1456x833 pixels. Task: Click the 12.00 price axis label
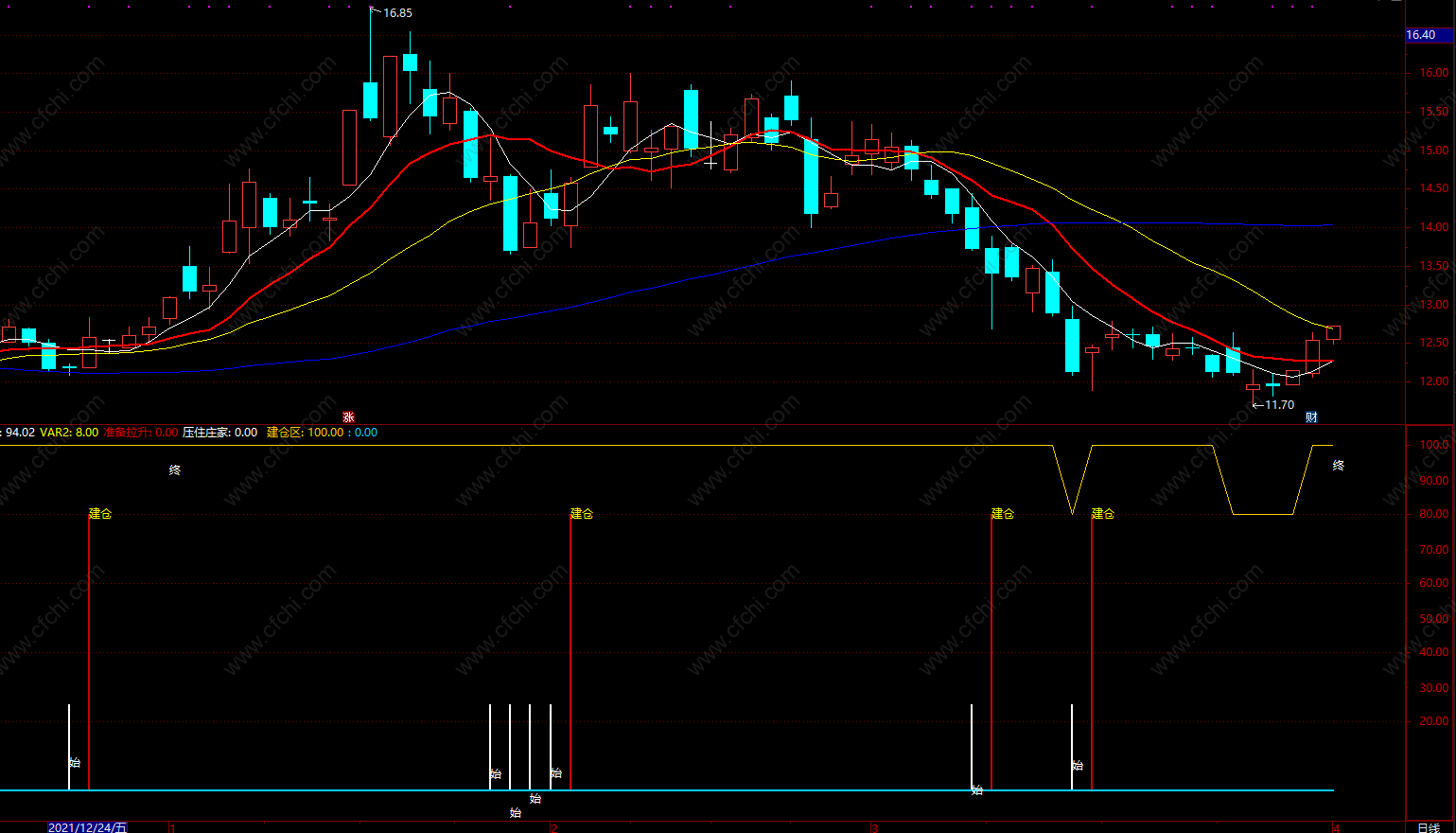pyautogui.click(x=1433, y=381)
